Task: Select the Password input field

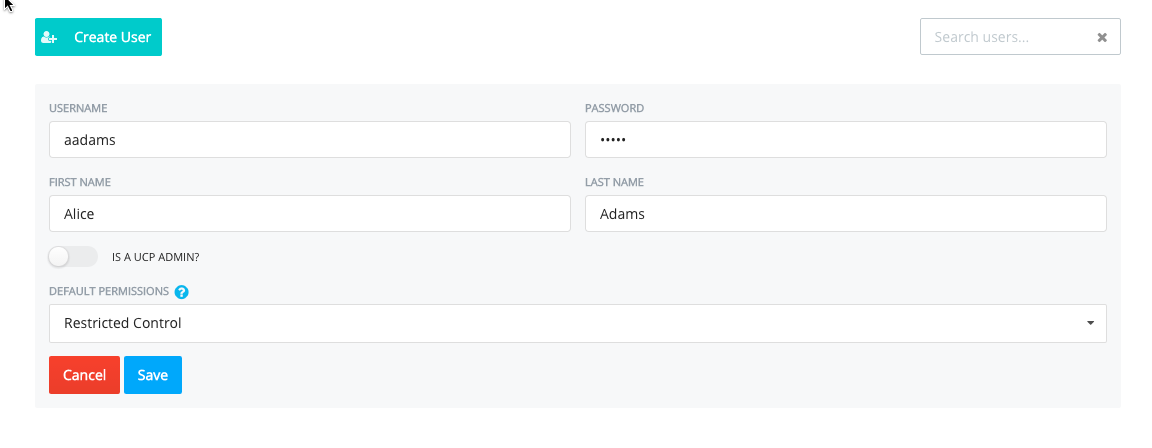Action: click(x=846, y=140)
